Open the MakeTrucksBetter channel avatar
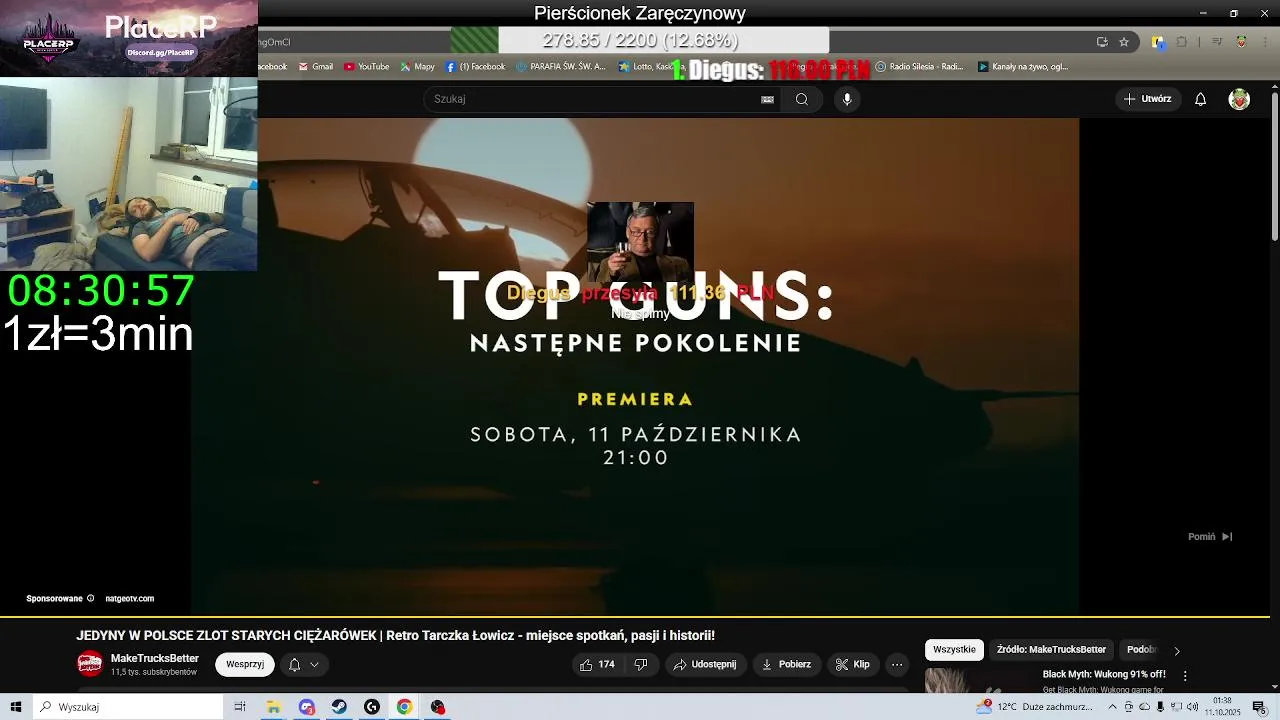The width and height of the screenshot is (1280, 720). pos(90,663)
